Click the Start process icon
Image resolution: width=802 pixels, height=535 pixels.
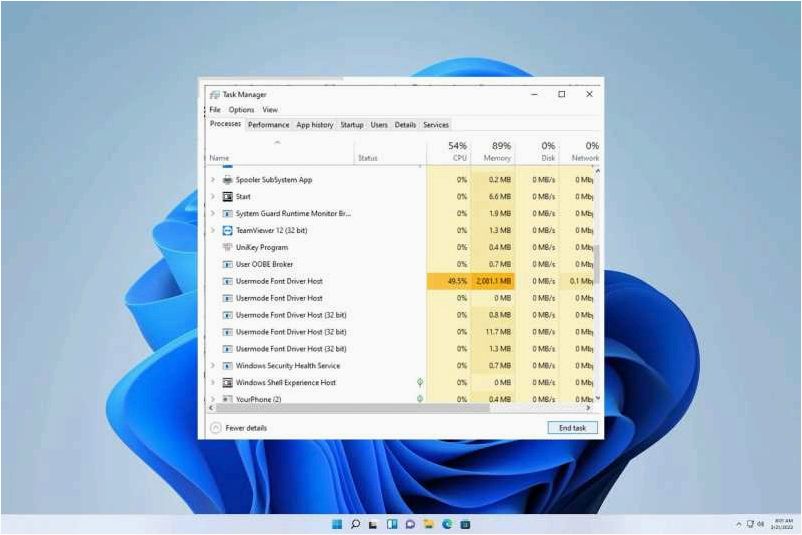228,197
